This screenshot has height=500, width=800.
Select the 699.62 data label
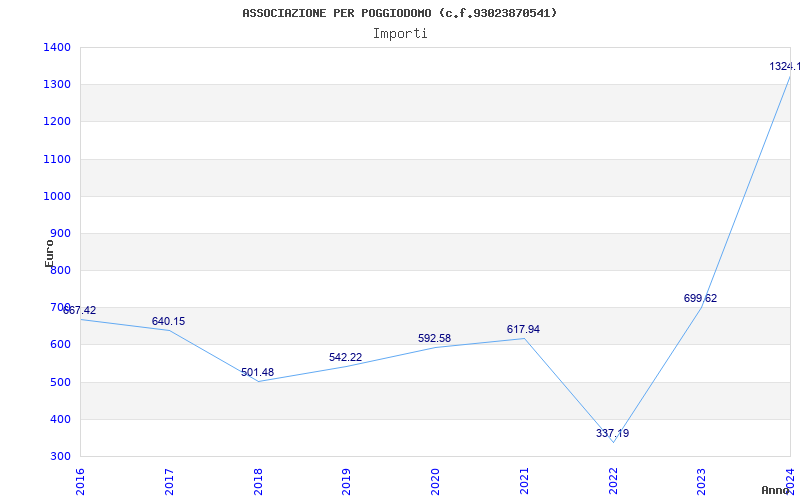(x=700, y=298)
